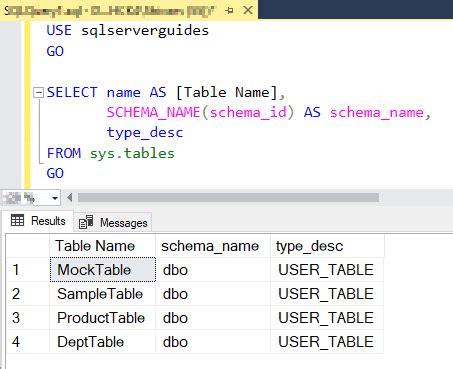
Task: Select the DeptTable cell
Action: click(x=103, y=342)
